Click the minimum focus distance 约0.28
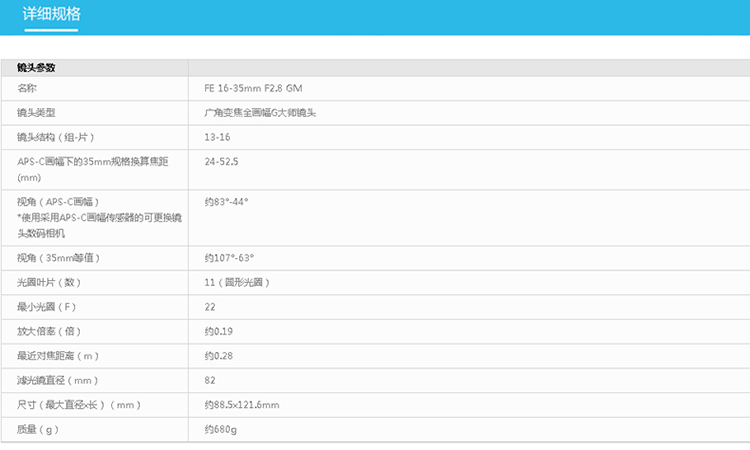 [x=218, y=356]
